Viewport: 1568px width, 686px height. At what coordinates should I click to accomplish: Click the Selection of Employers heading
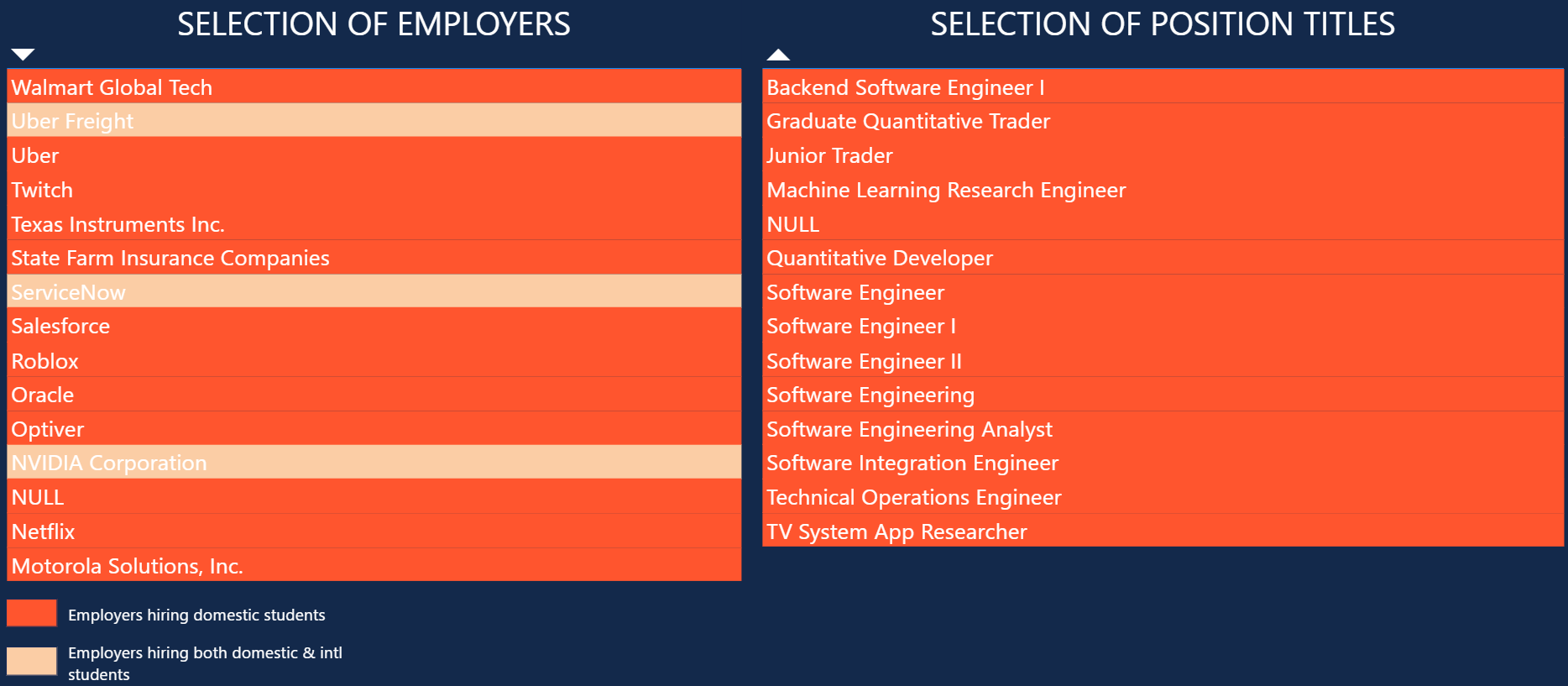pyautogui.click(x=374, y=24)
